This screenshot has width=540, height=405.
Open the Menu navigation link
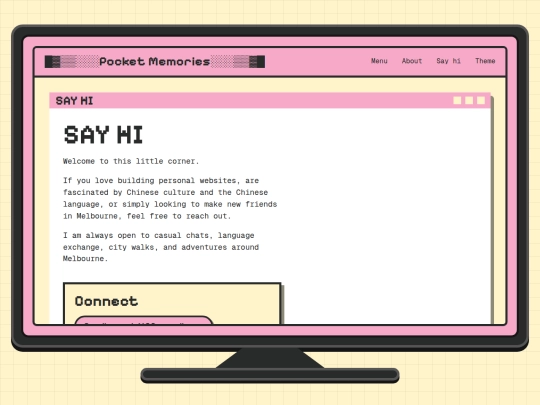click(x=379, y=61)
